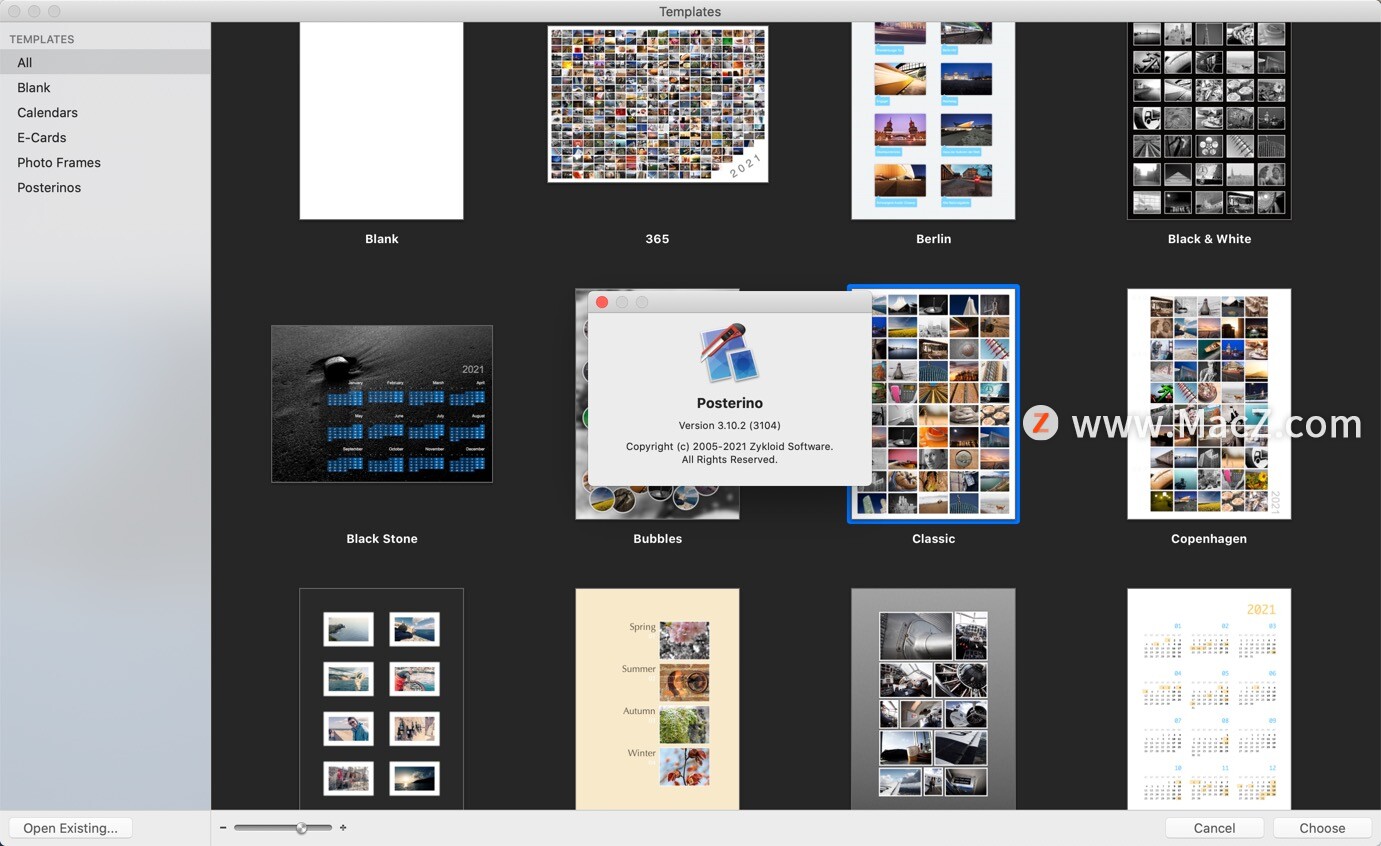
Task: Click the Posterino name in about dialog
Action: click(x=729, y=403)
